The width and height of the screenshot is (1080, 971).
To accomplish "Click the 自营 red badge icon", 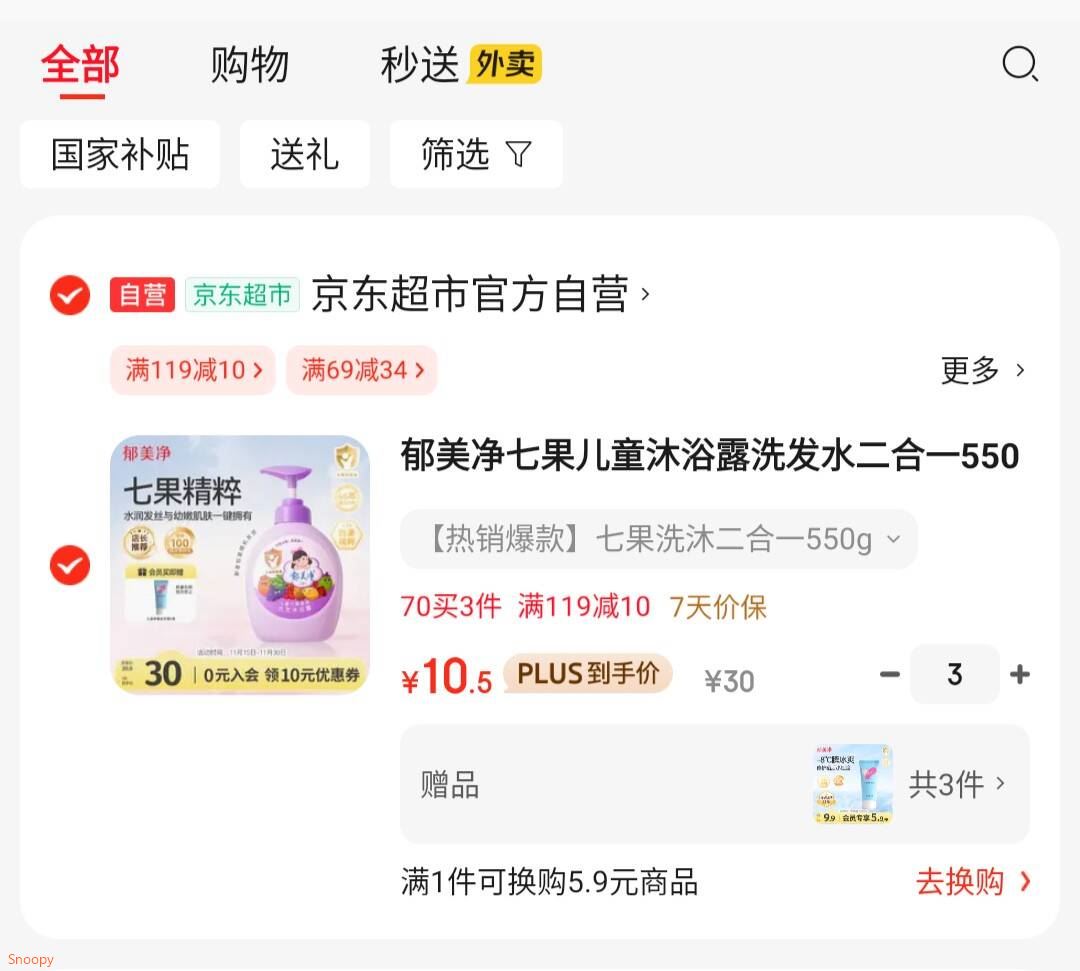I will tap(142, 295).
